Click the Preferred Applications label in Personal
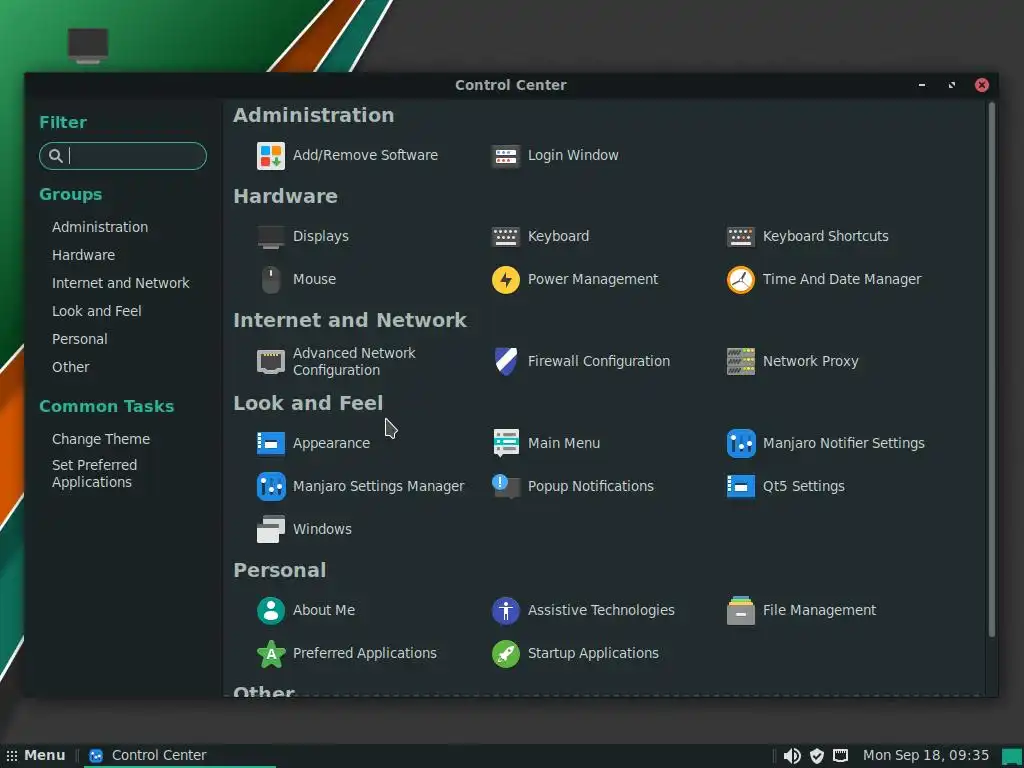The width and height of the screenshot is (1024, 768). 364,654
